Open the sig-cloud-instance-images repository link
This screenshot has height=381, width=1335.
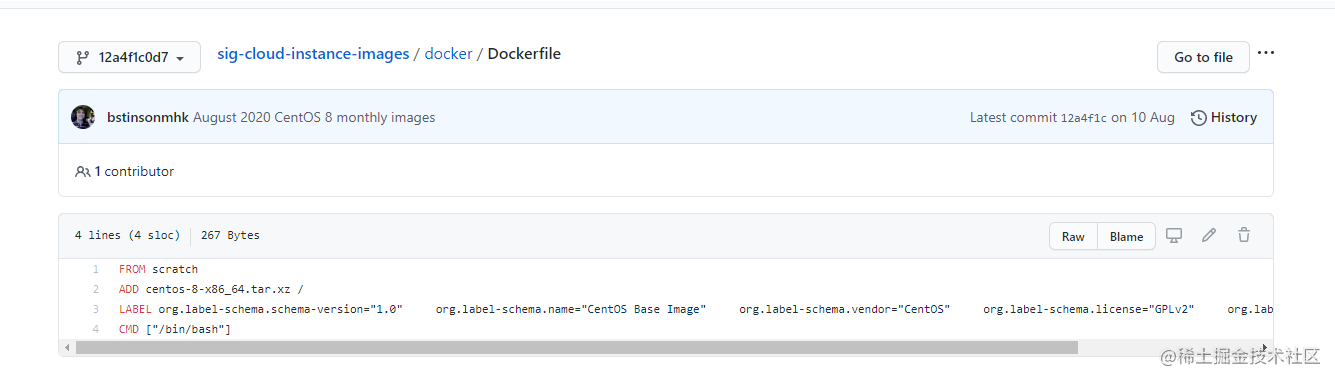313,54
